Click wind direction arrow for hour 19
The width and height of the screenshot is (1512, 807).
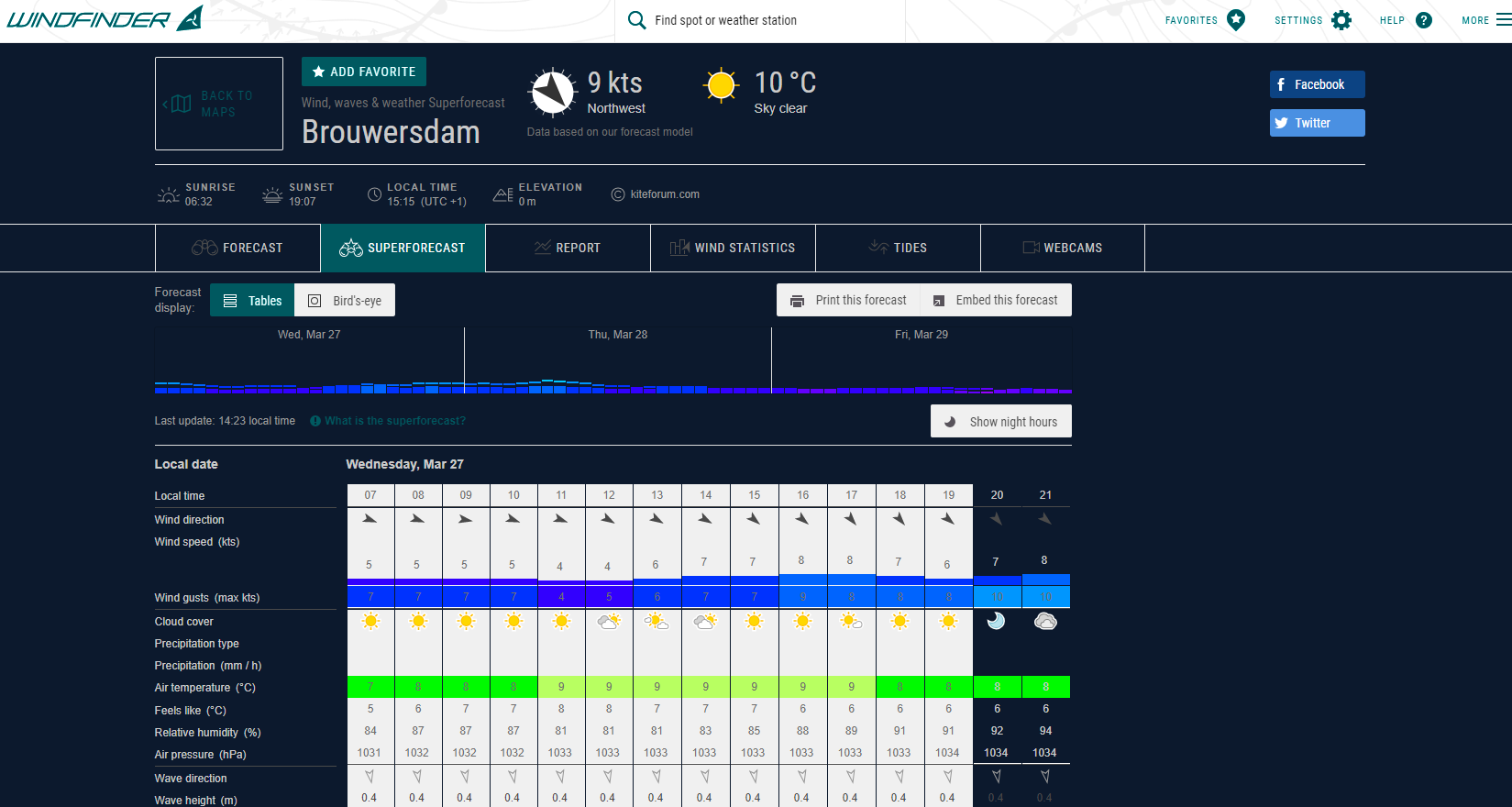pos(948,519)
